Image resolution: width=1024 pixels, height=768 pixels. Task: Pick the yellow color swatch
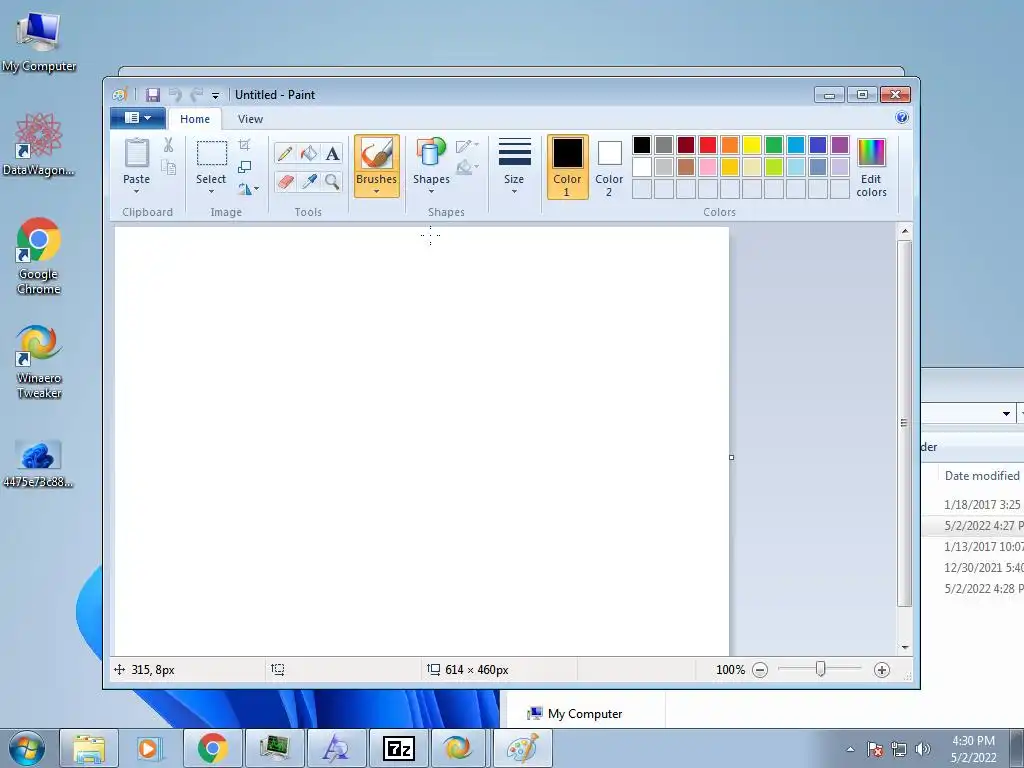click(x=752, y=145)
